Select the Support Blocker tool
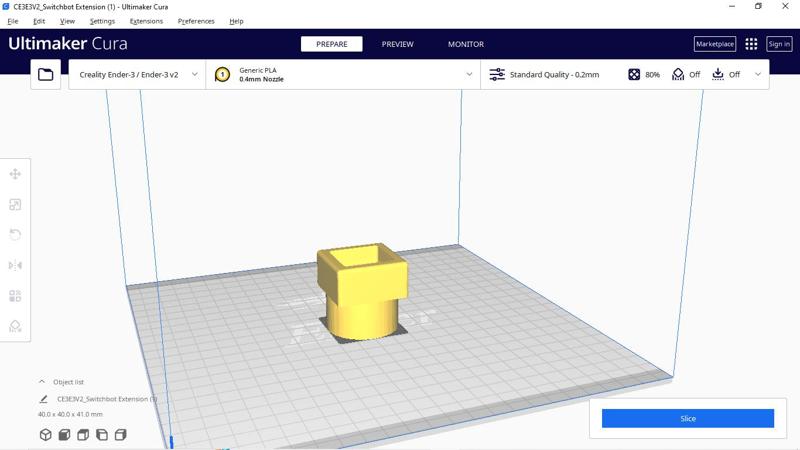Image resolution: width=800 pixels, height=450 pixels. click(x=15, y=326)
